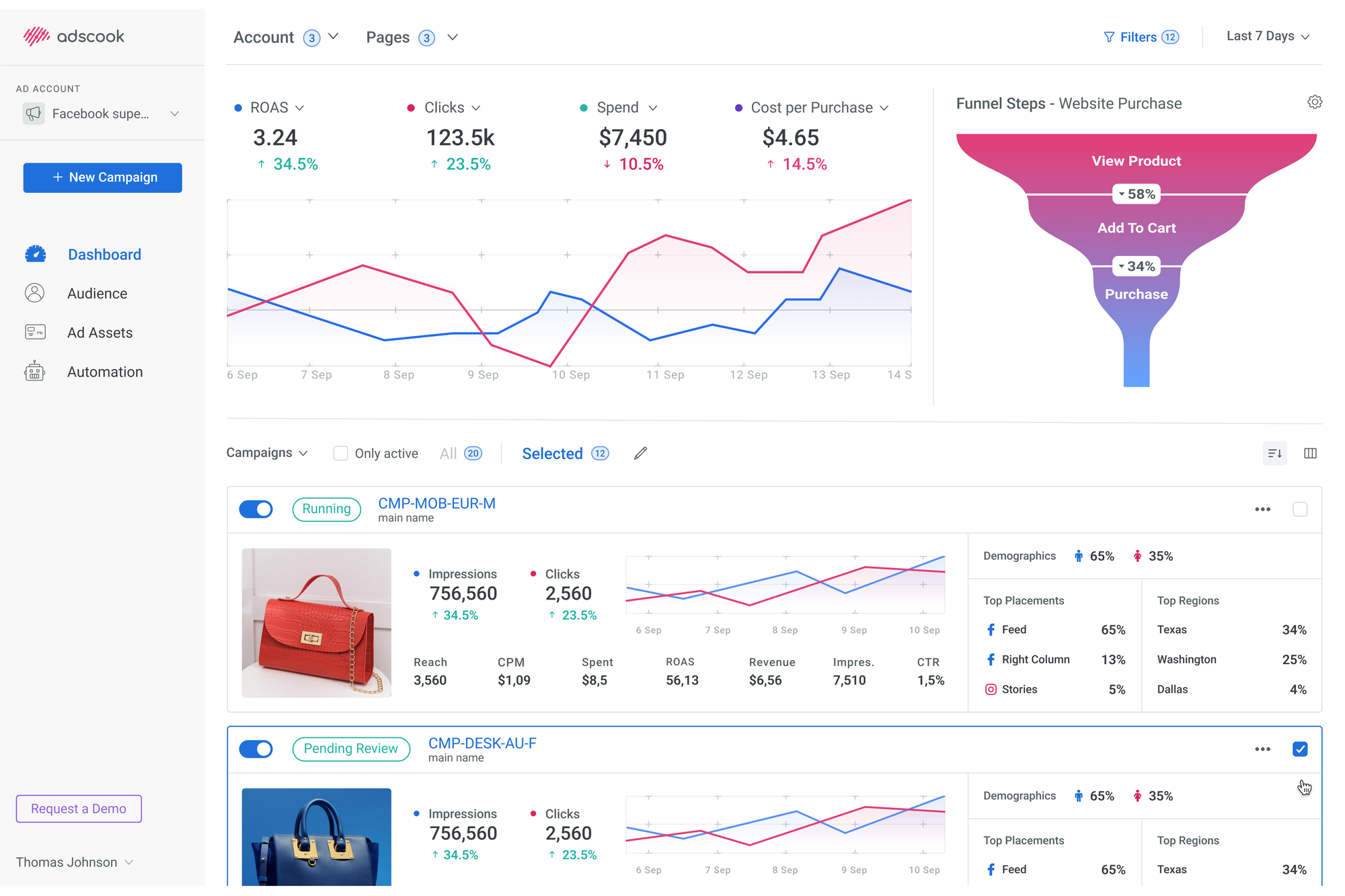Enable the CMP-DESK-AU-F checkbox selection
The width and height of the screenshot is (1345, 896).
click(x=1299, y=749)
